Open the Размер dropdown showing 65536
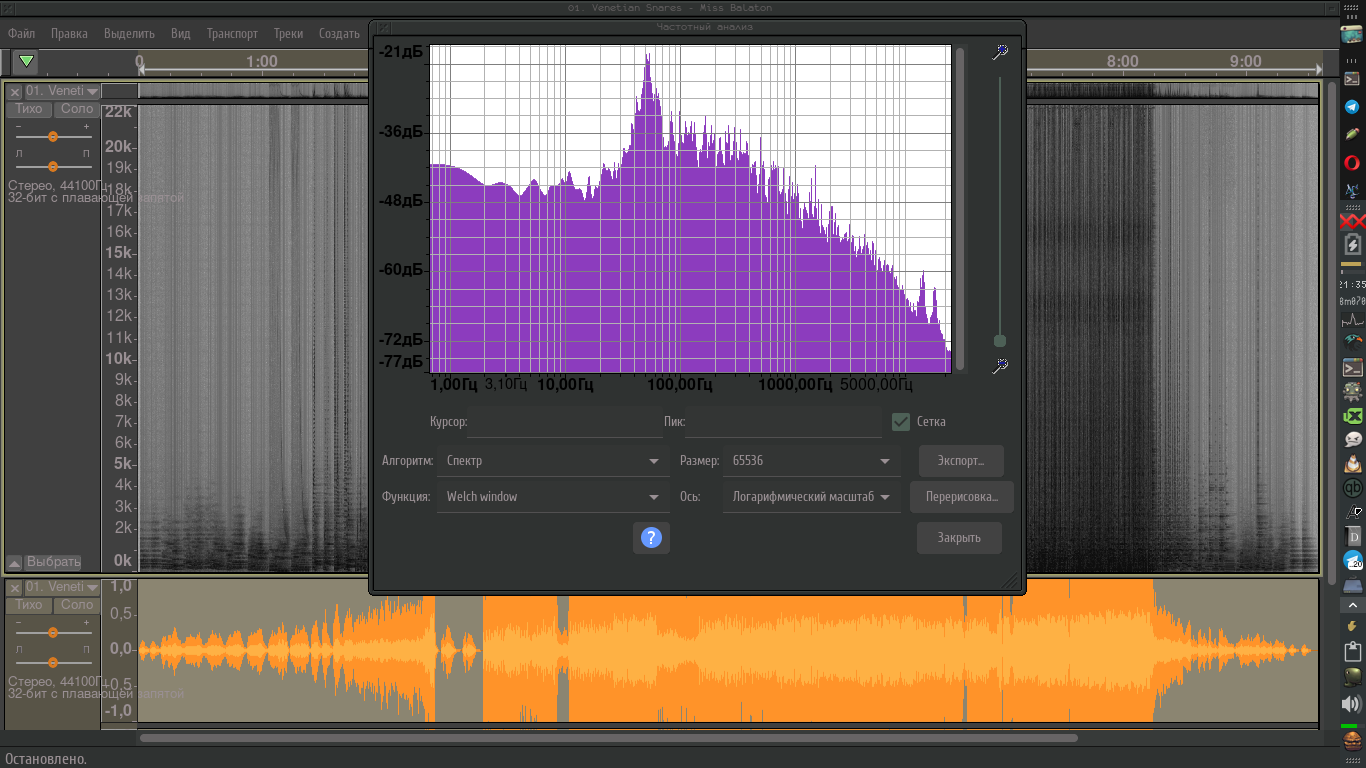Image resolution: width=1366 pixels, height=768 pixels. (811, 461)
